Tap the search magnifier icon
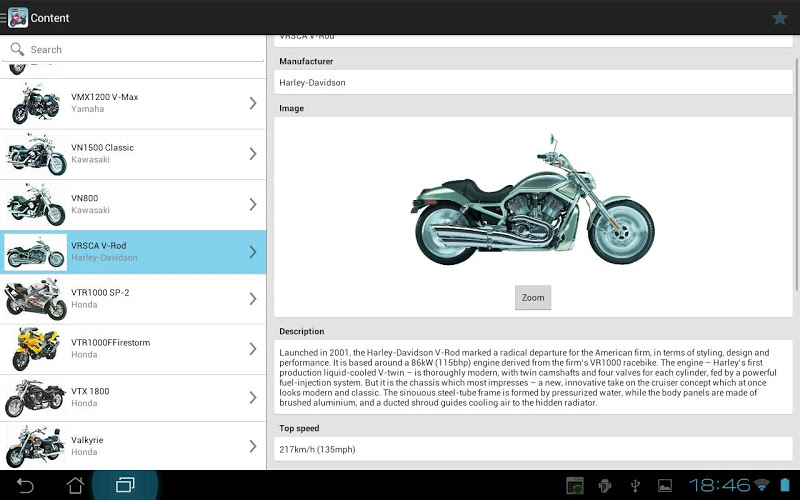Screen dimensions: 800x500 17,49
